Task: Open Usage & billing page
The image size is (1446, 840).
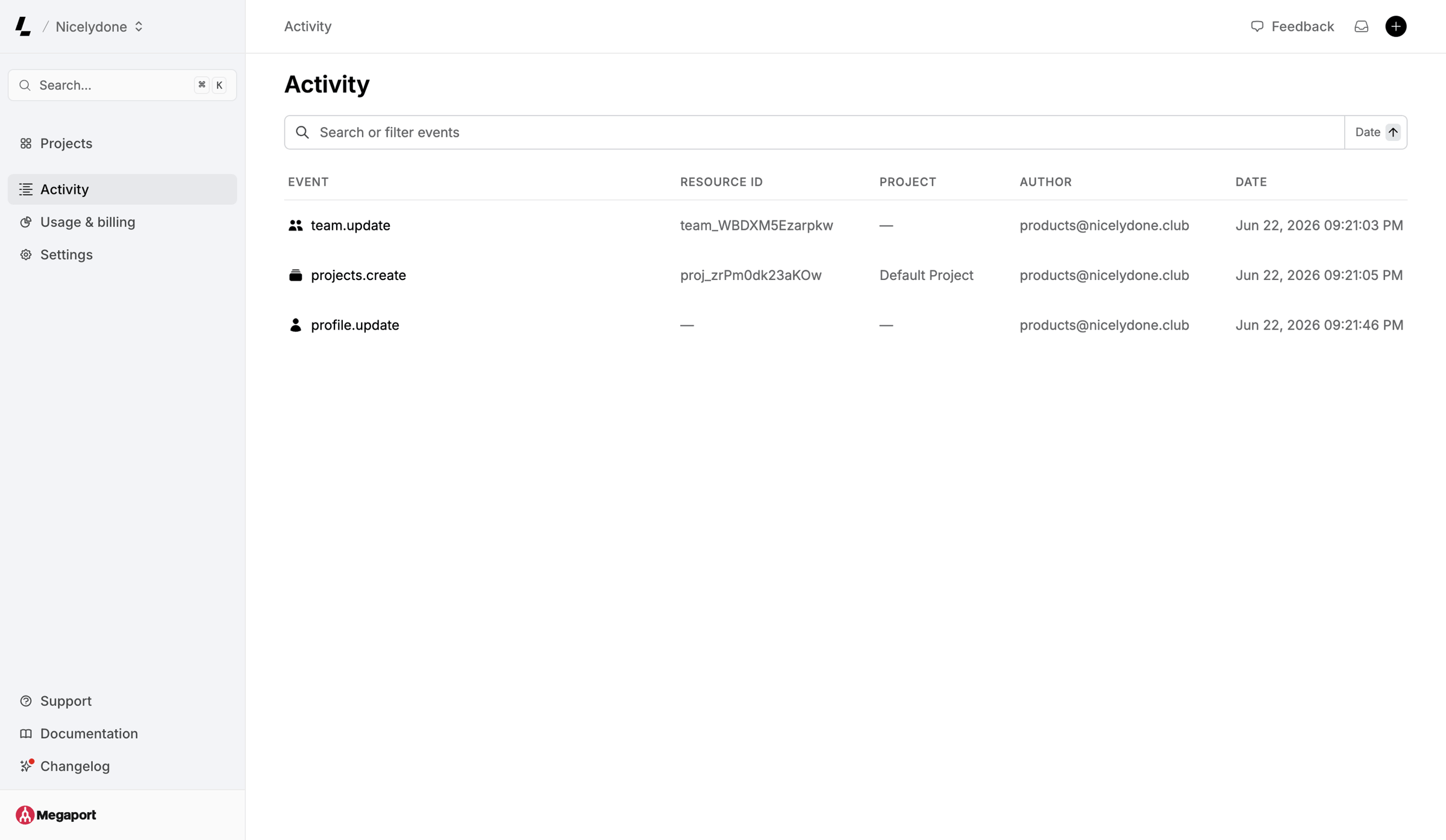Action: tap(122, 222)
